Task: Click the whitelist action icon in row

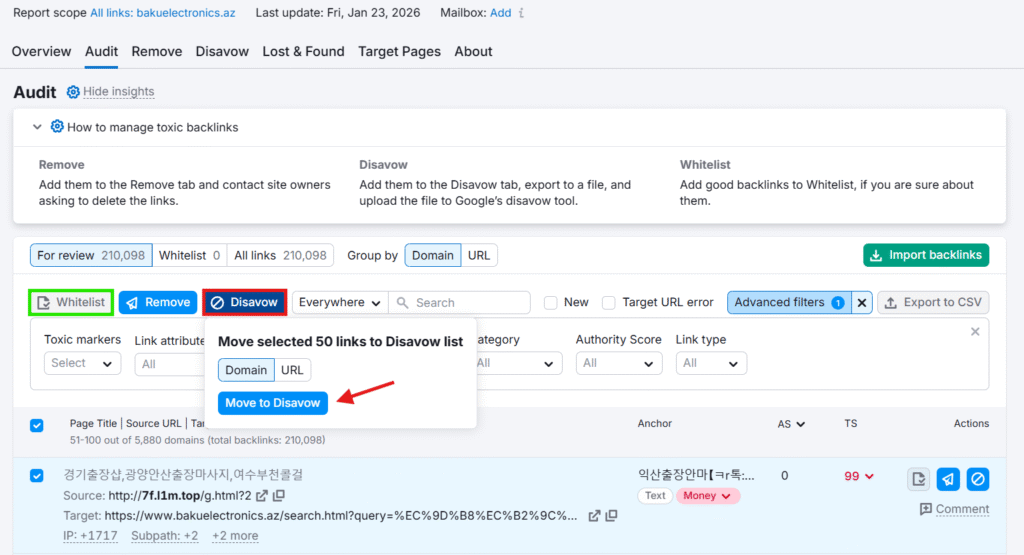Action: [x=918, y=479]
